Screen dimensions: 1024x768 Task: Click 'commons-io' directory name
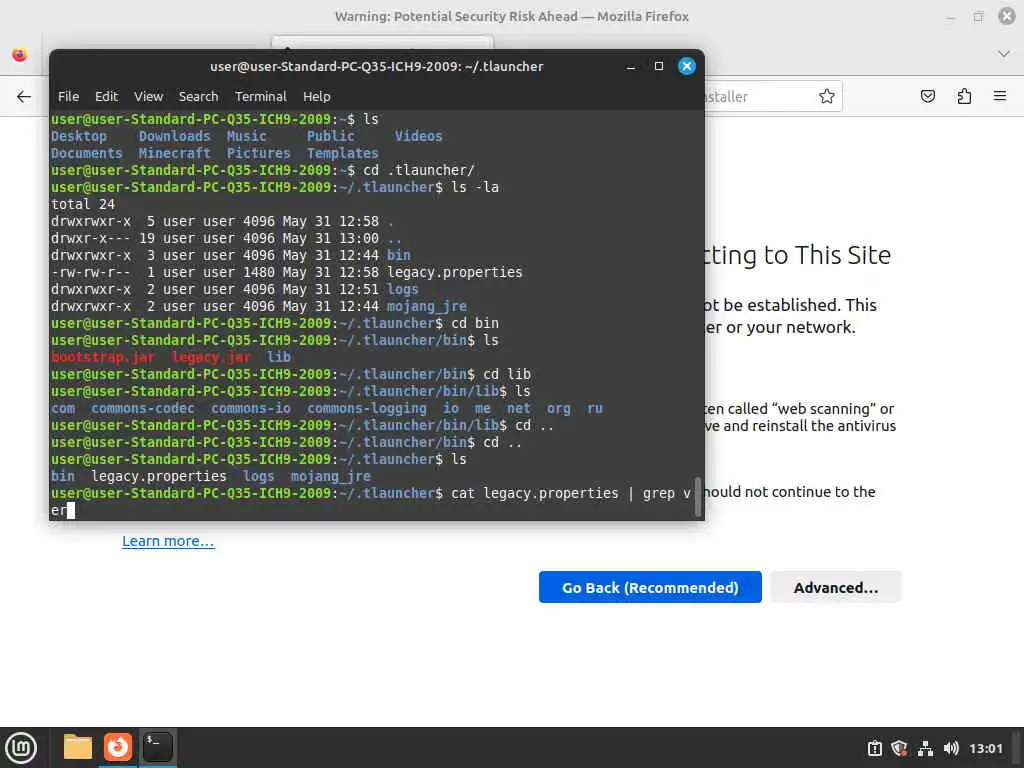[x=251, y=408]
